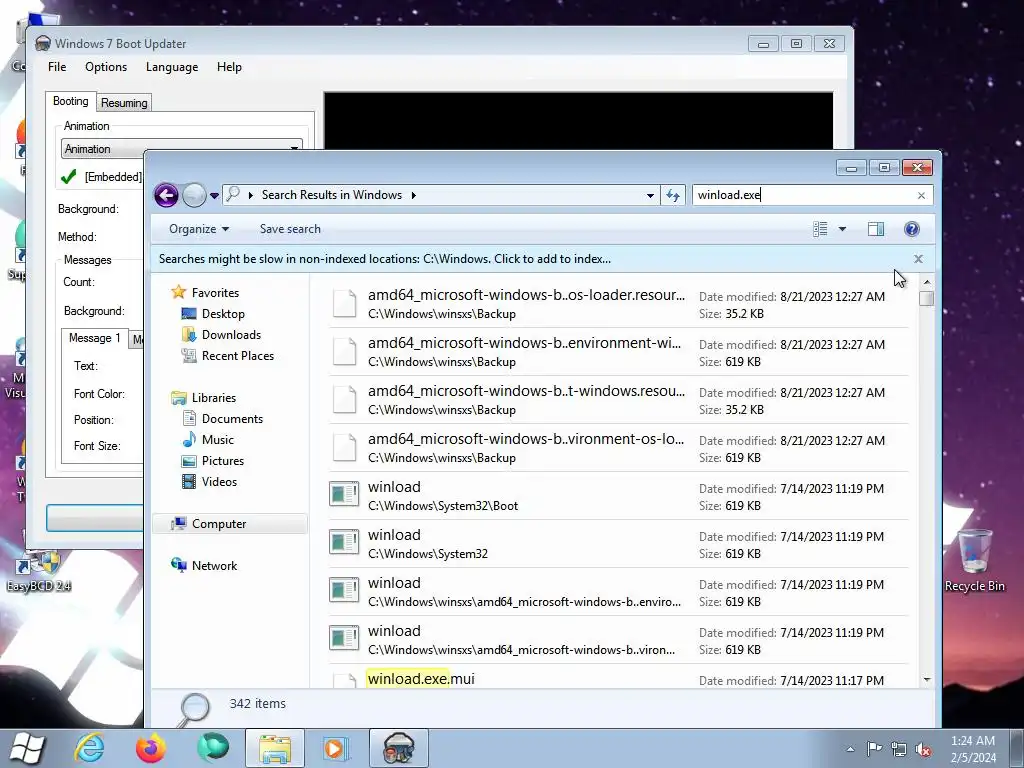Select the environment-wi... backup file result

[x=618, y=352]
